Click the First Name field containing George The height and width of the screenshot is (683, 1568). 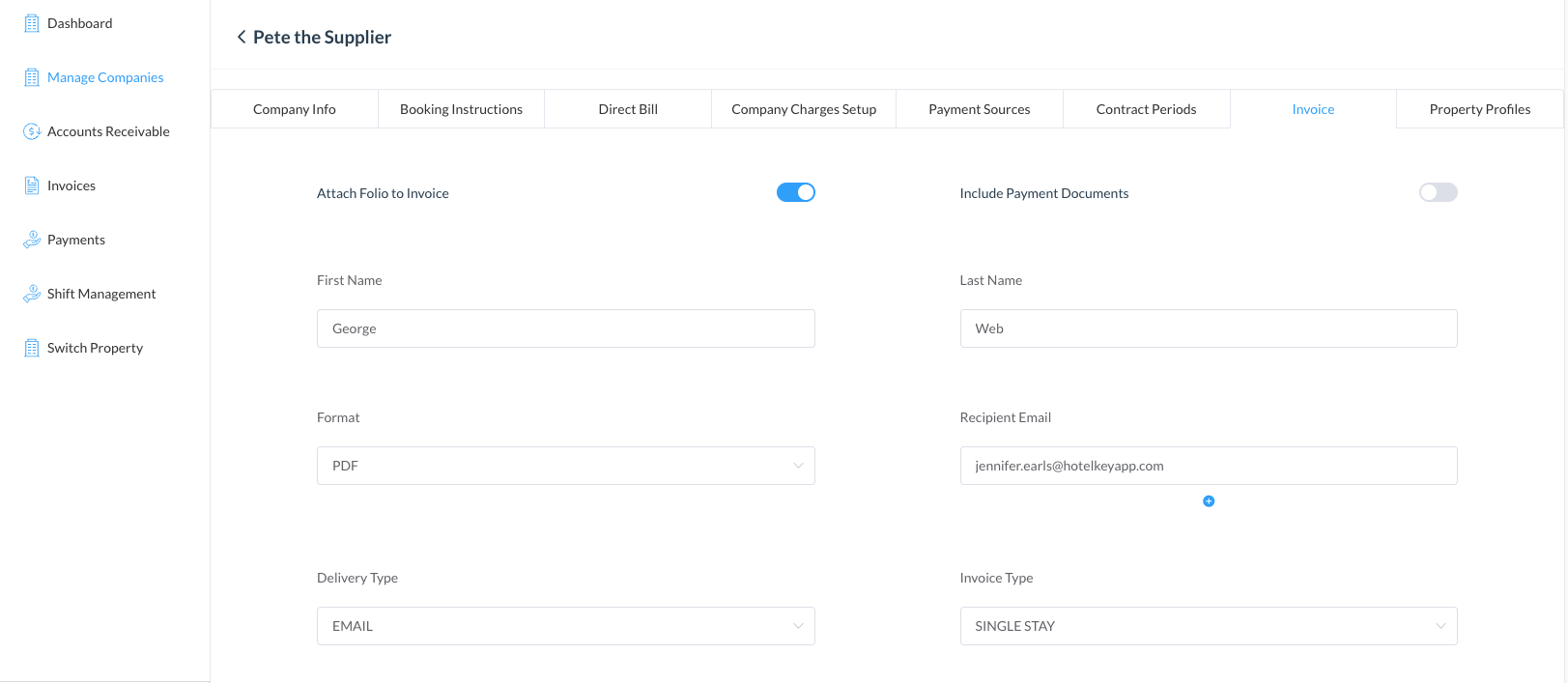pyautogui.click(x=565, y=328)
